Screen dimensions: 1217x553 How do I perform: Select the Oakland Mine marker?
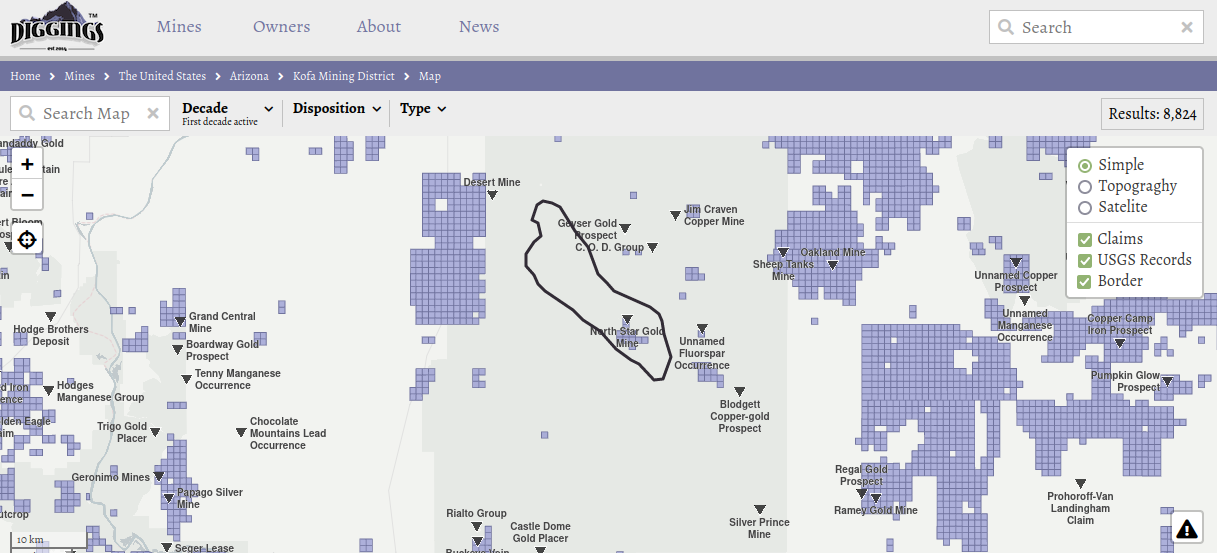(x=834, y=265)
